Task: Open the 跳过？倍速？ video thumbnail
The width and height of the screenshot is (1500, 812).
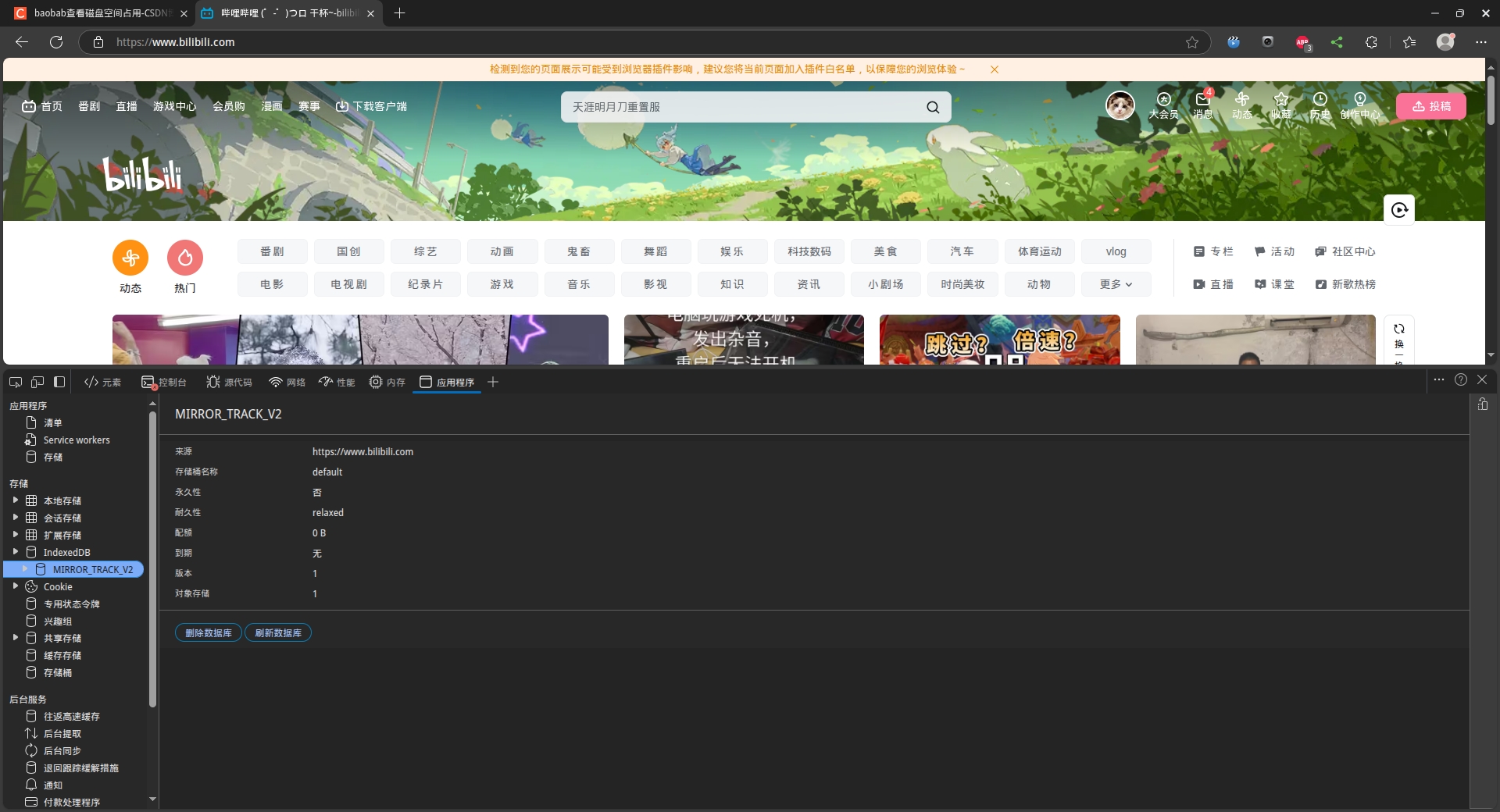Action: (999, 340)
